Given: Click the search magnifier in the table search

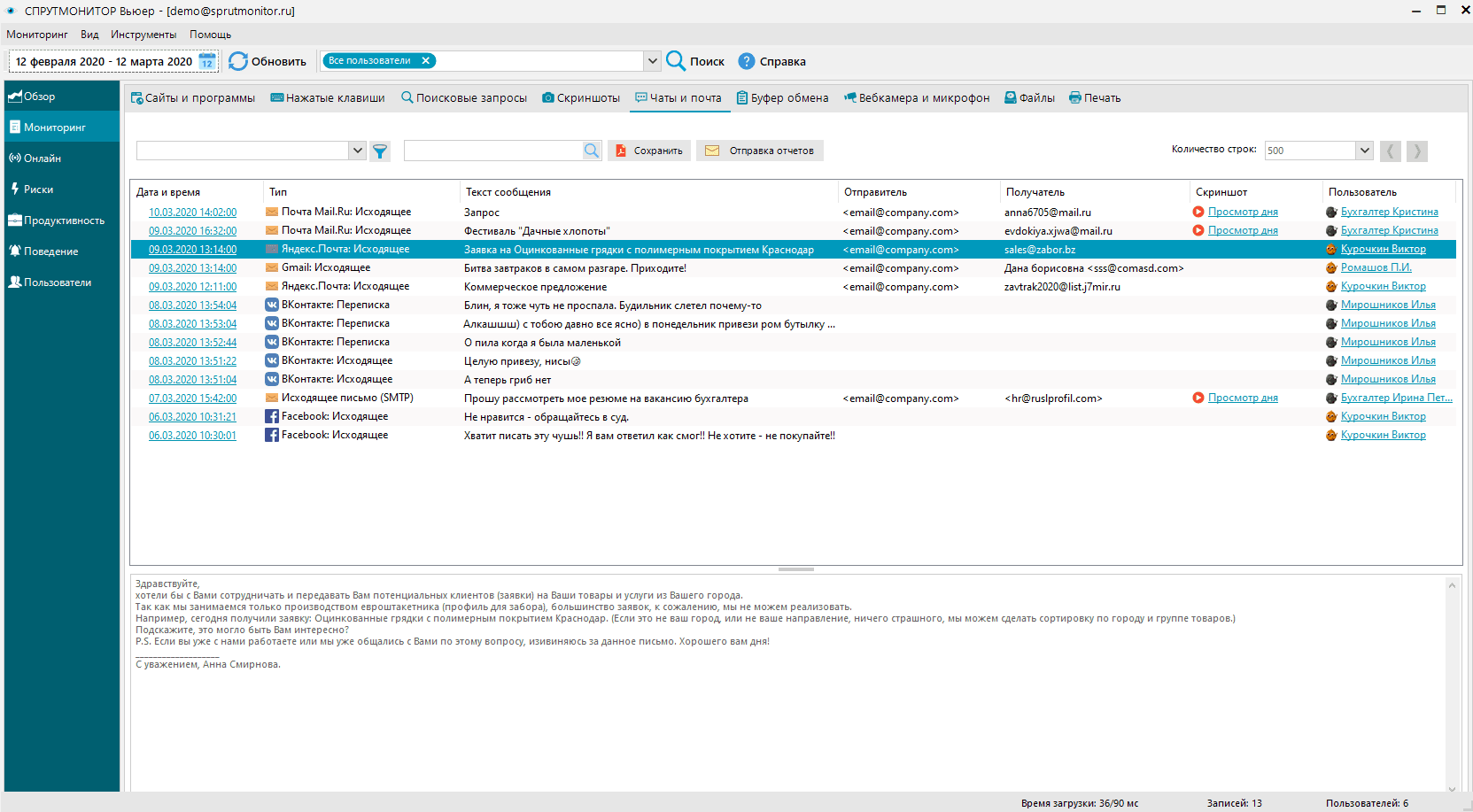Looking at the screenshot, I should pos(592,151).
